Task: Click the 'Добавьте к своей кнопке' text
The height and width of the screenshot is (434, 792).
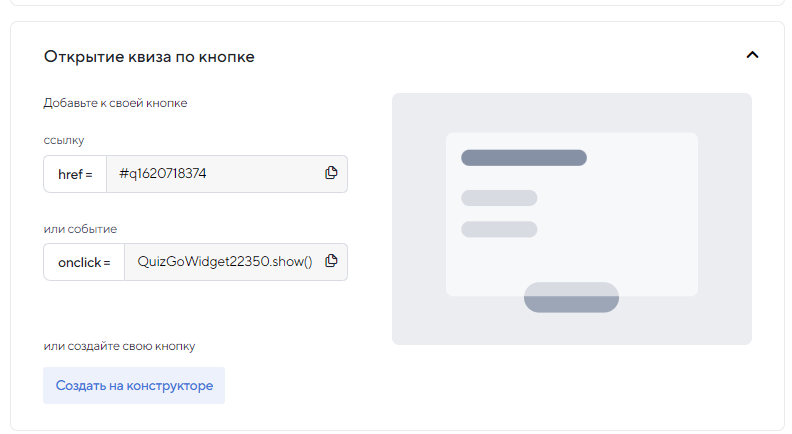Action: click(x=115, y=103)
